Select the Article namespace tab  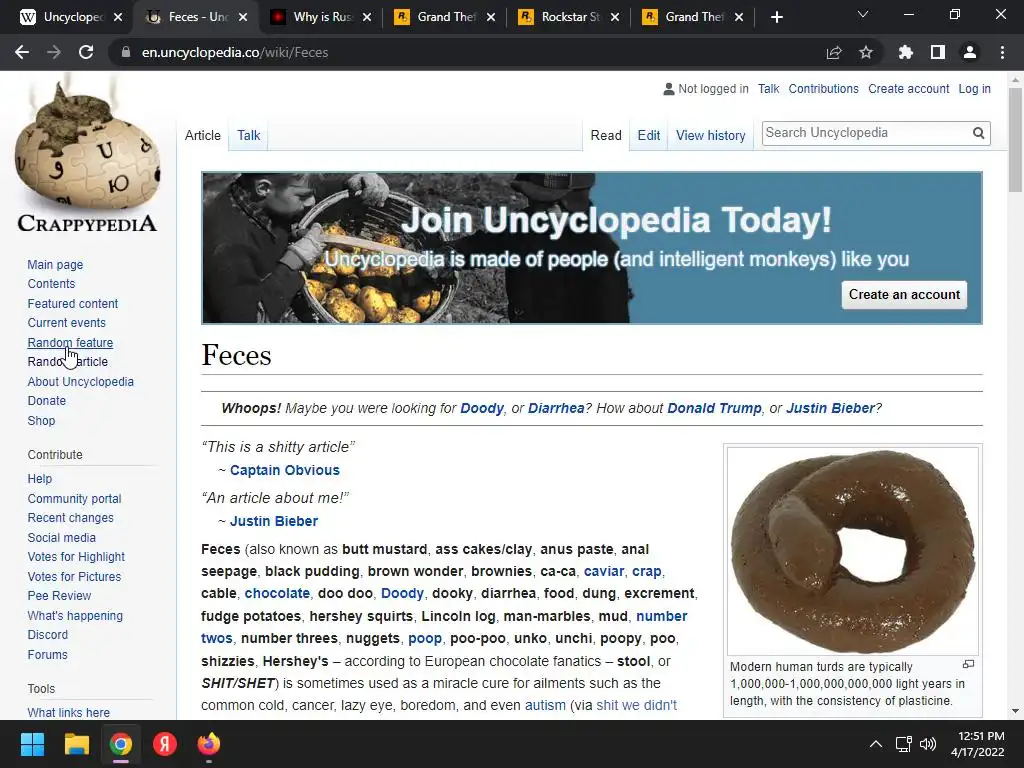202,135
